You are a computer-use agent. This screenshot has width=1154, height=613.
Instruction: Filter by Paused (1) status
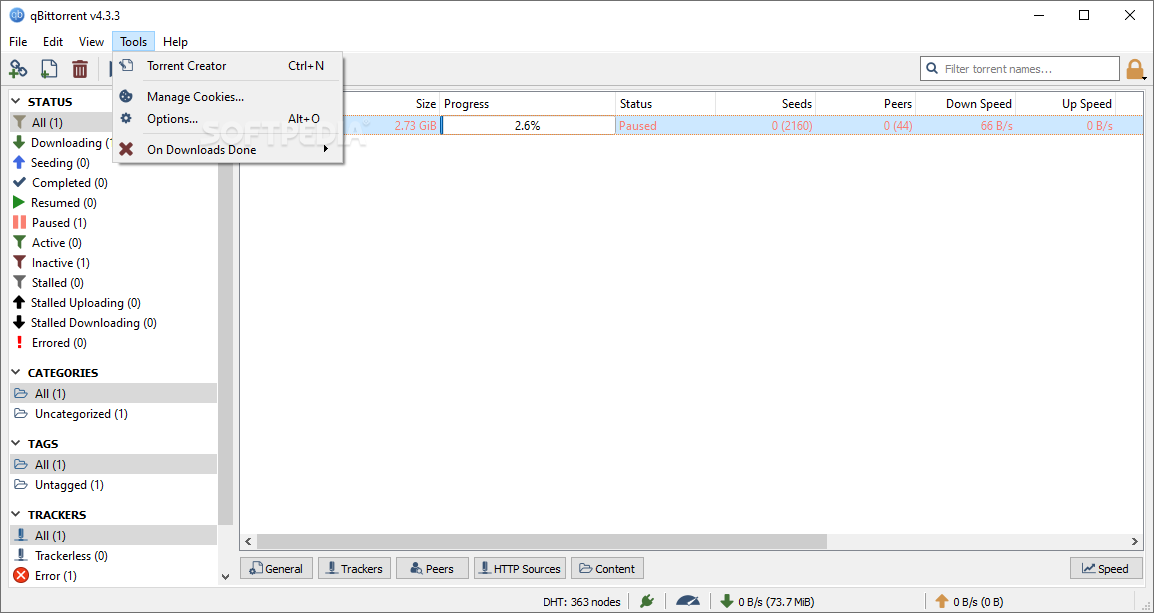(113, 222)
